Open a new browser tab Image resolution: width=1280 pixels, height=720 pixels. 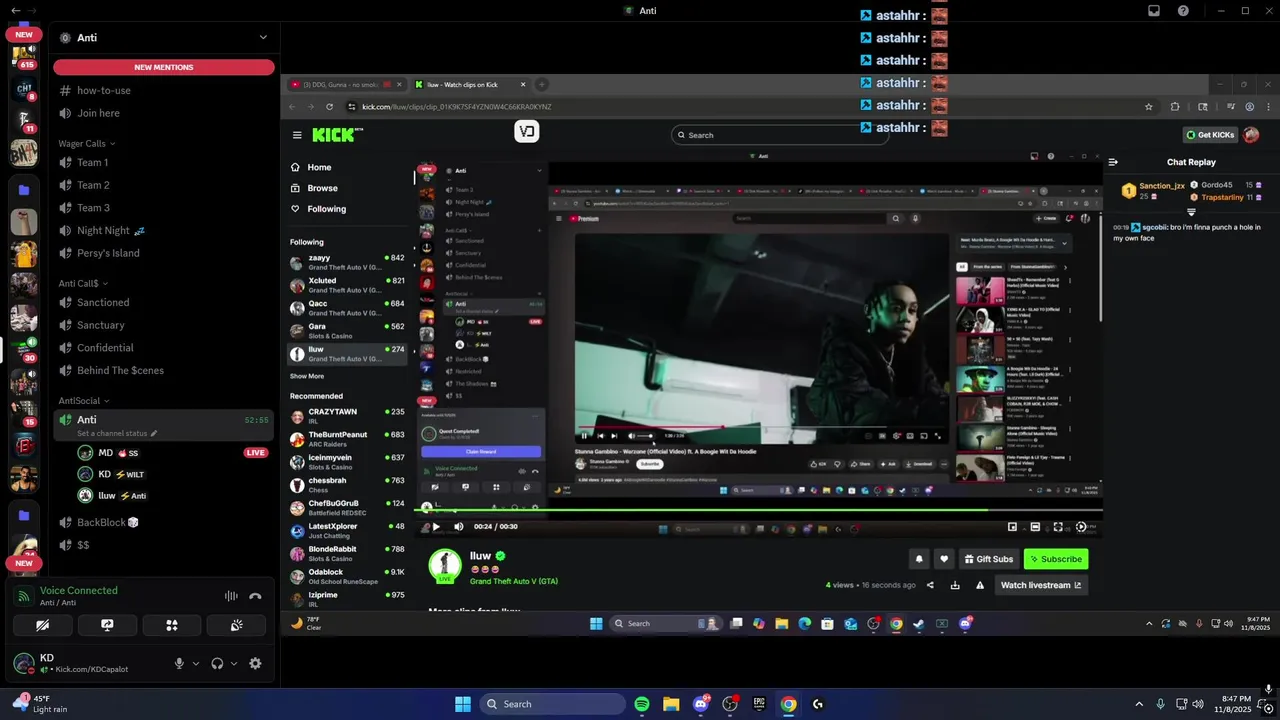(542, 85)
